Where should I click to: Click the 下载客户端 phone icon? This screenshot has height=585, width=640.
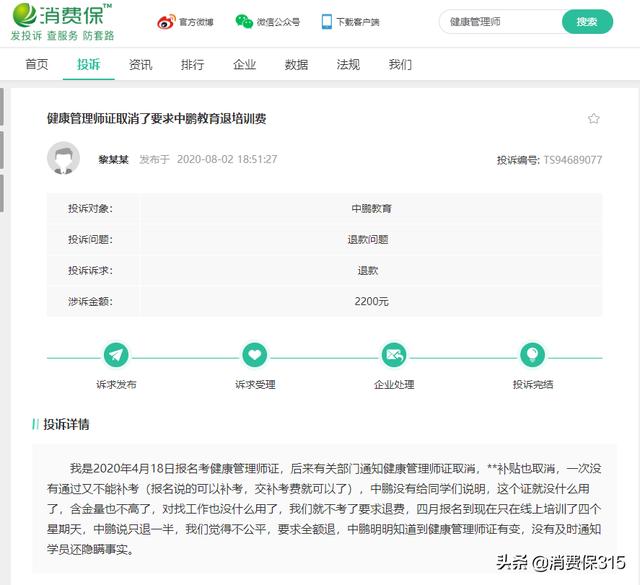(x=327, y=22)
